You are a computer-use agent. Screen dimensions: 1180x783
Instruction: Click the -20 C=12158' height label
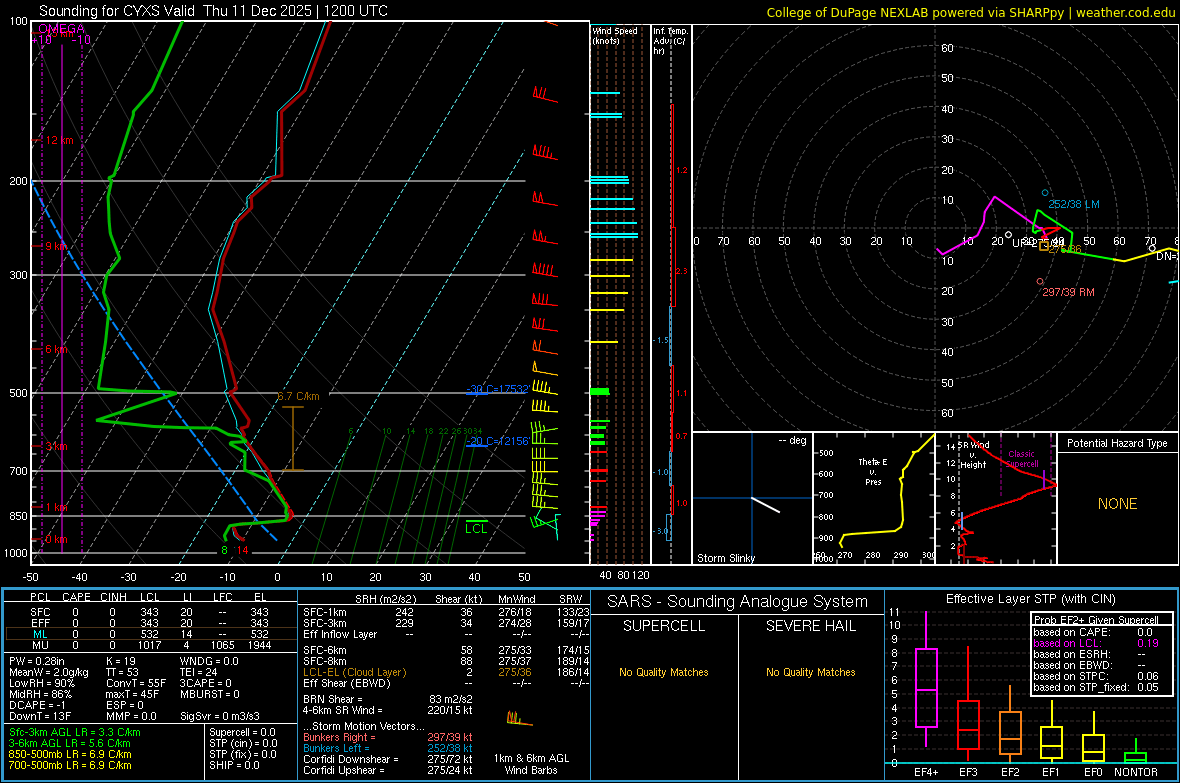497,441
